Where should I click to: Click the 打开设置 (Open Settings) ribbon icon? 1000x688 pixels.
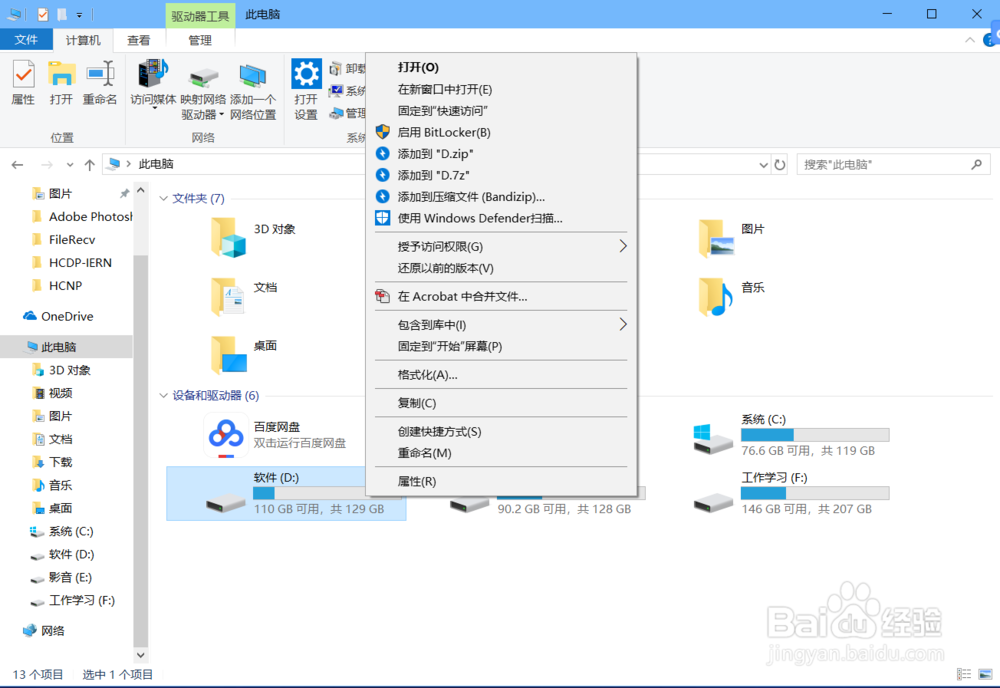306,85
